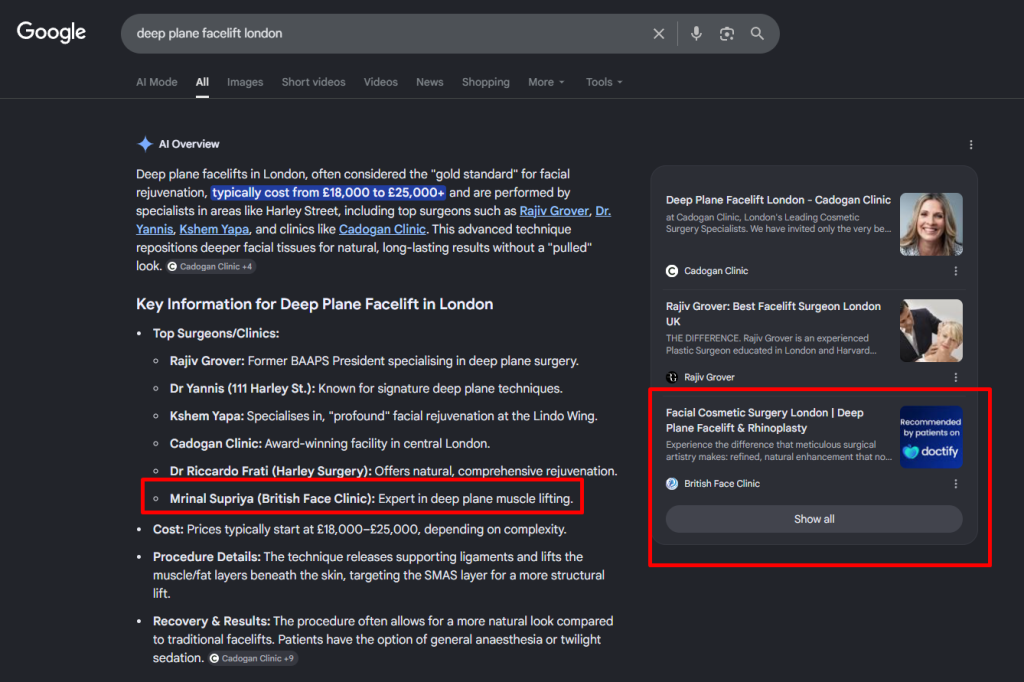Click the doctify recommended badge thumbnail
1024x682 pixels.
(931, 437)
